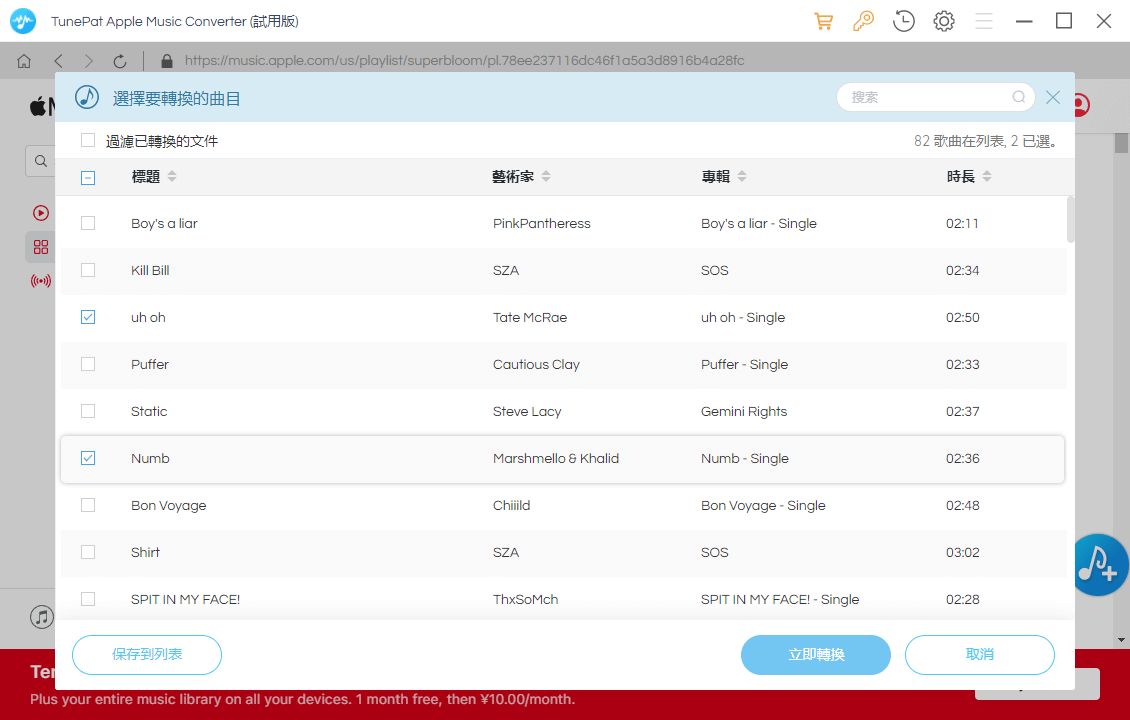Sort by title column arrows
The width and height of the screenshot is (1130, 720).
coord(172,177)
